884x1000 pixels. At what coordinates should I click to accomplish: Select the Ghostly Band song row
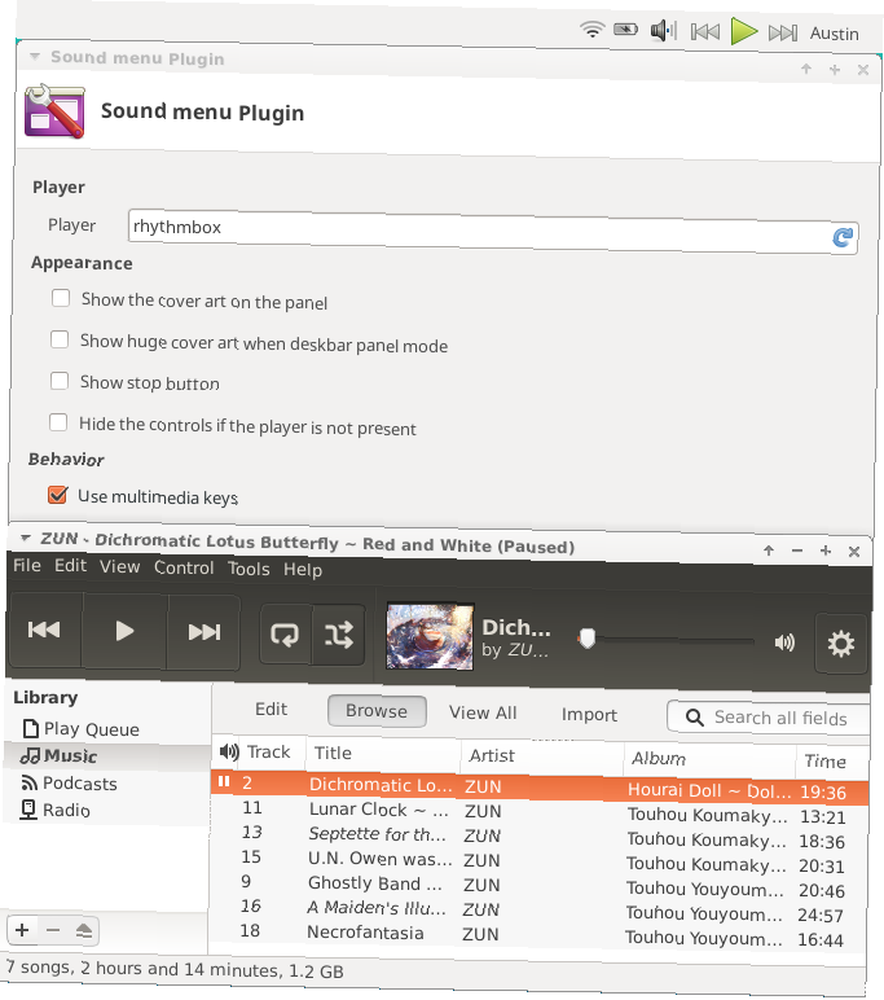click(538, 885)
